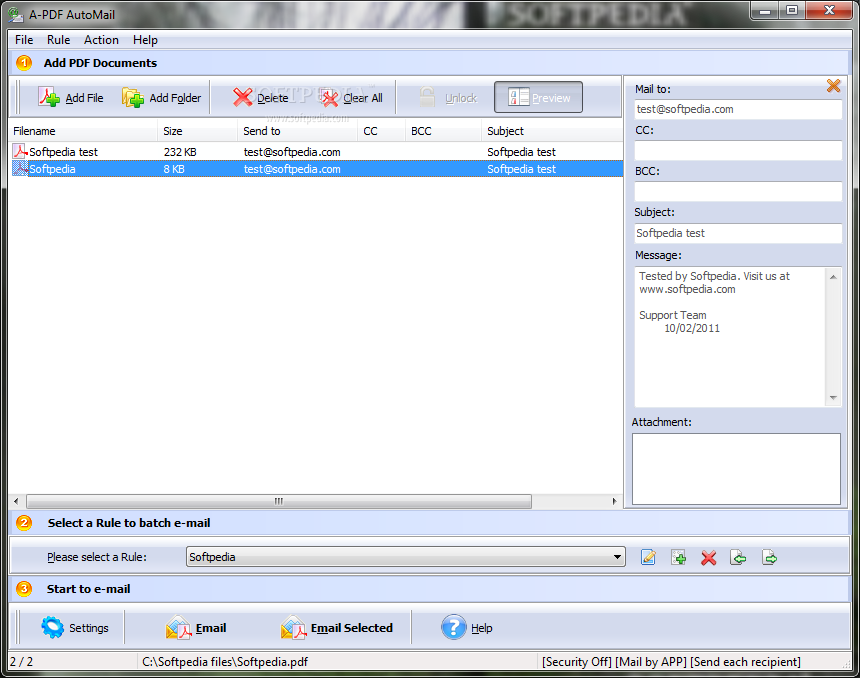Click the A-PDF AutoMail title bar icon
Screen dimensions: 860x678
click(16, 14)
